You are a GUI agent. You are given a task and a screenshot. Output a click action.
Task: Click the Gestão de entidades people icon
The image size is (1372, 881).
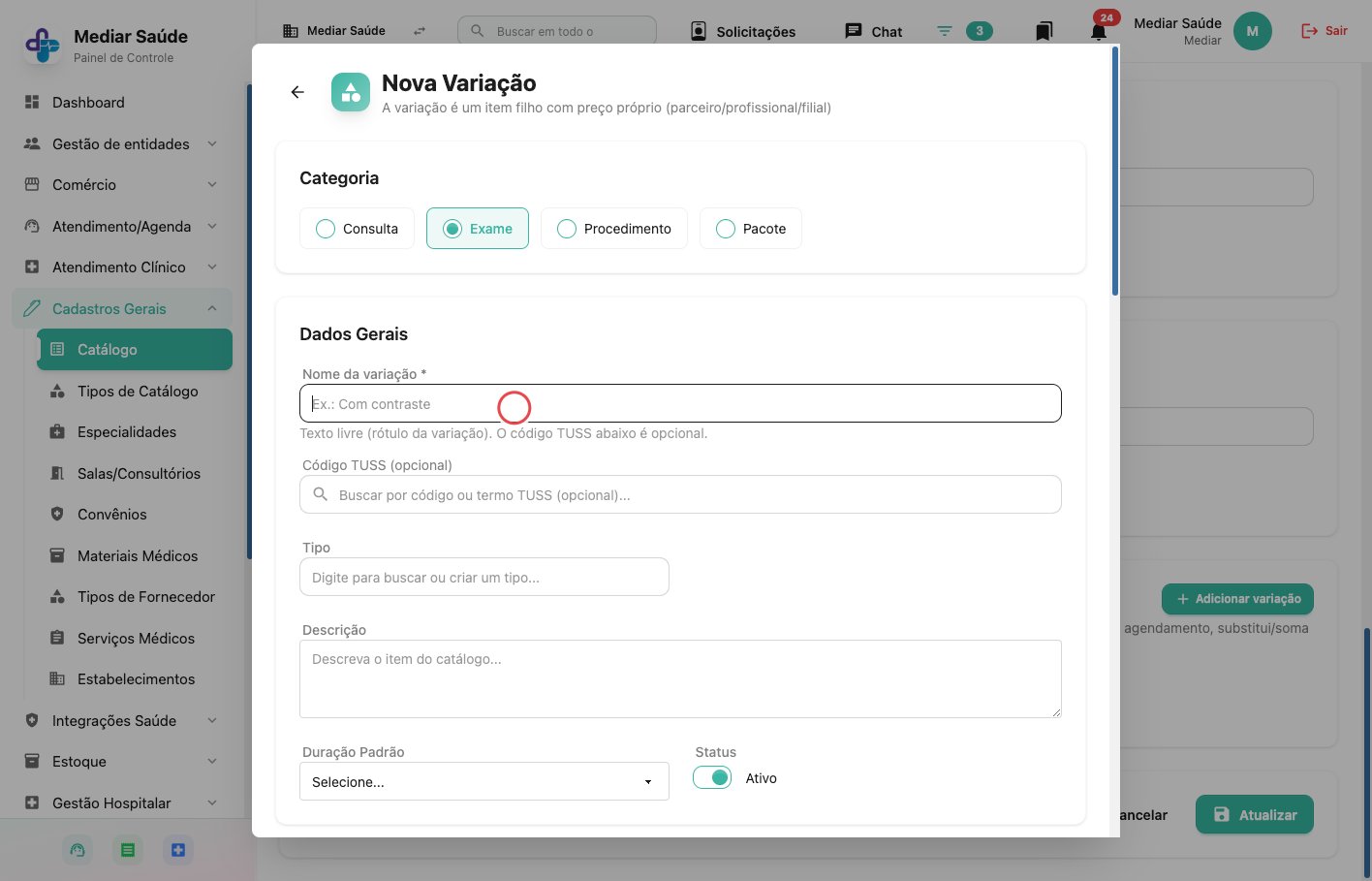pos(32,143)
